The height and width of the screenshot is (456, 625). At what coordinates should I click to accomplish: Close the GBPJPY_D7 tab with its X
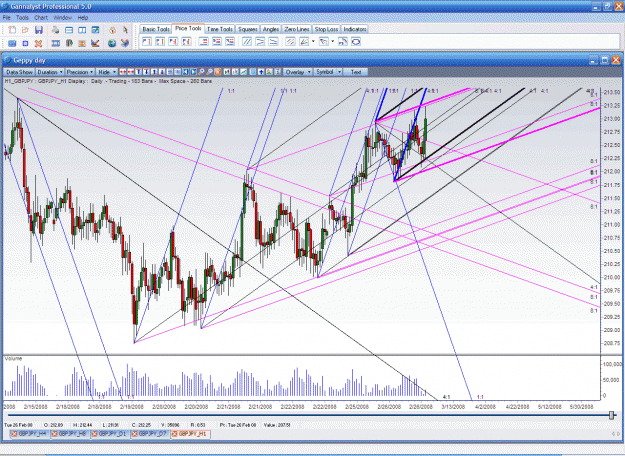tap(136, 434)
